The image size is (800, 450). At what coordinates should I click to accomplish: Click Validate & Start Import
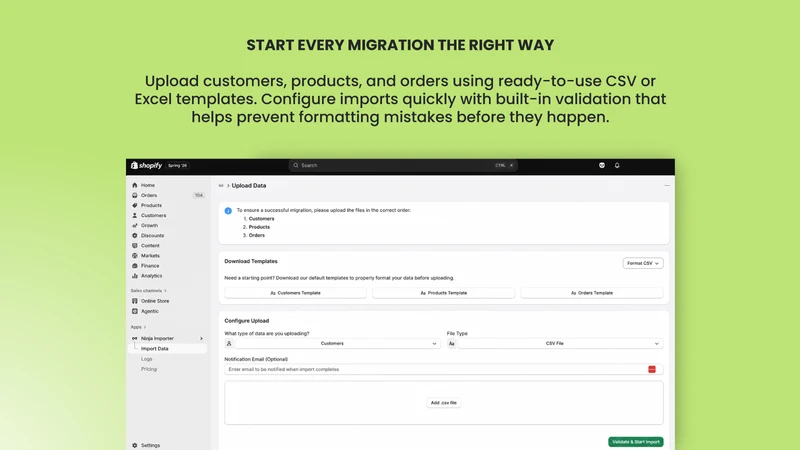coord(636,442)
